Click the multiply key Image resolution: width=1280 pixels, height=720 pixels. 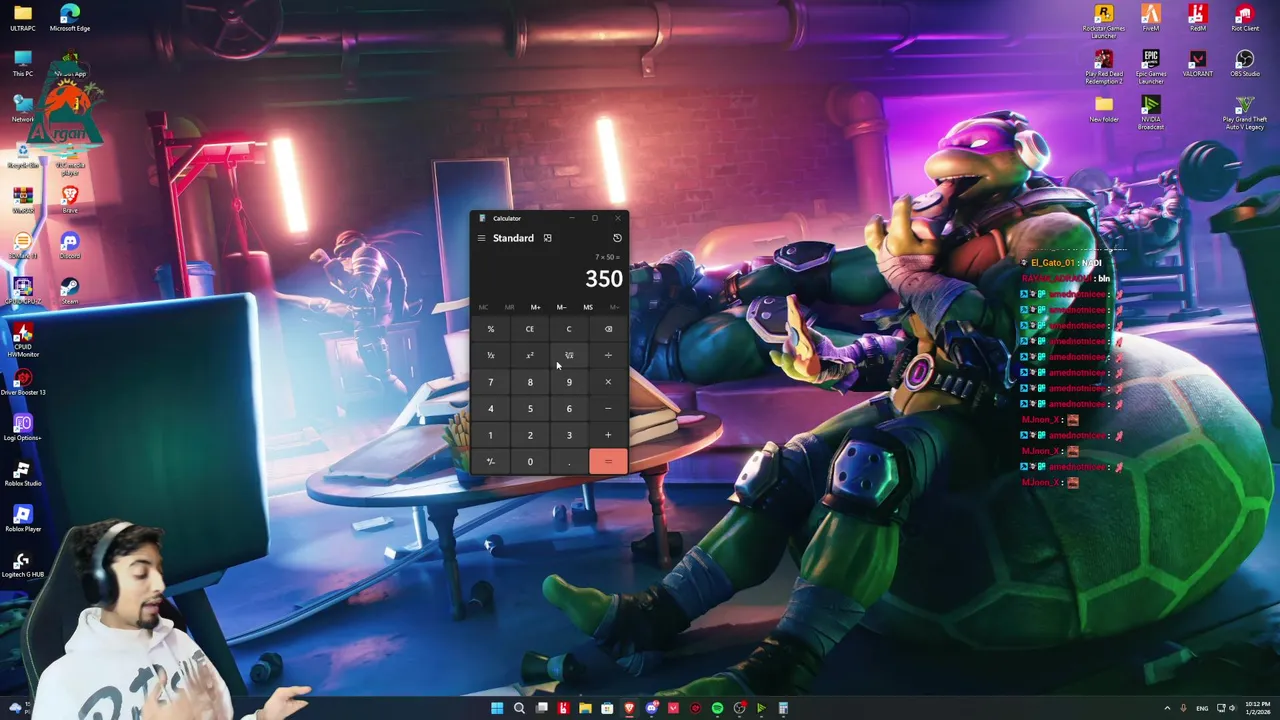pos(608,382)
